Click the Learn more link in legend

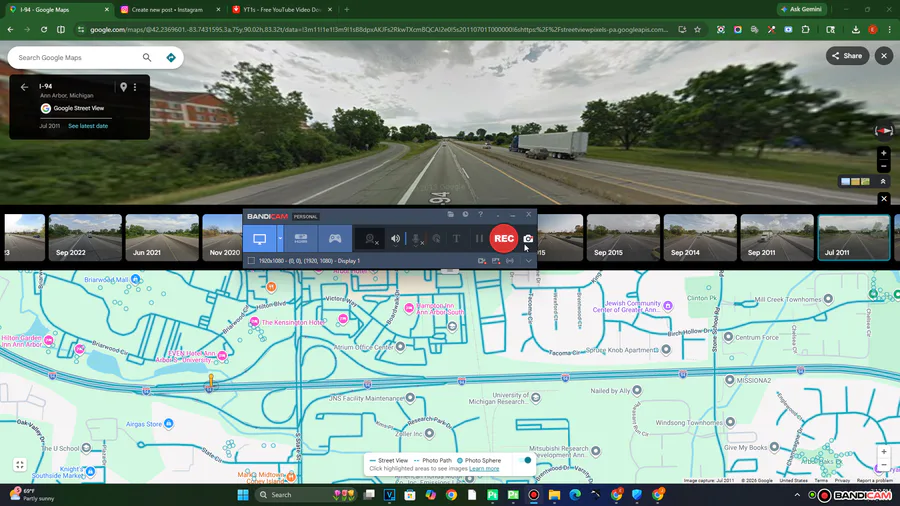pos(484,469)
